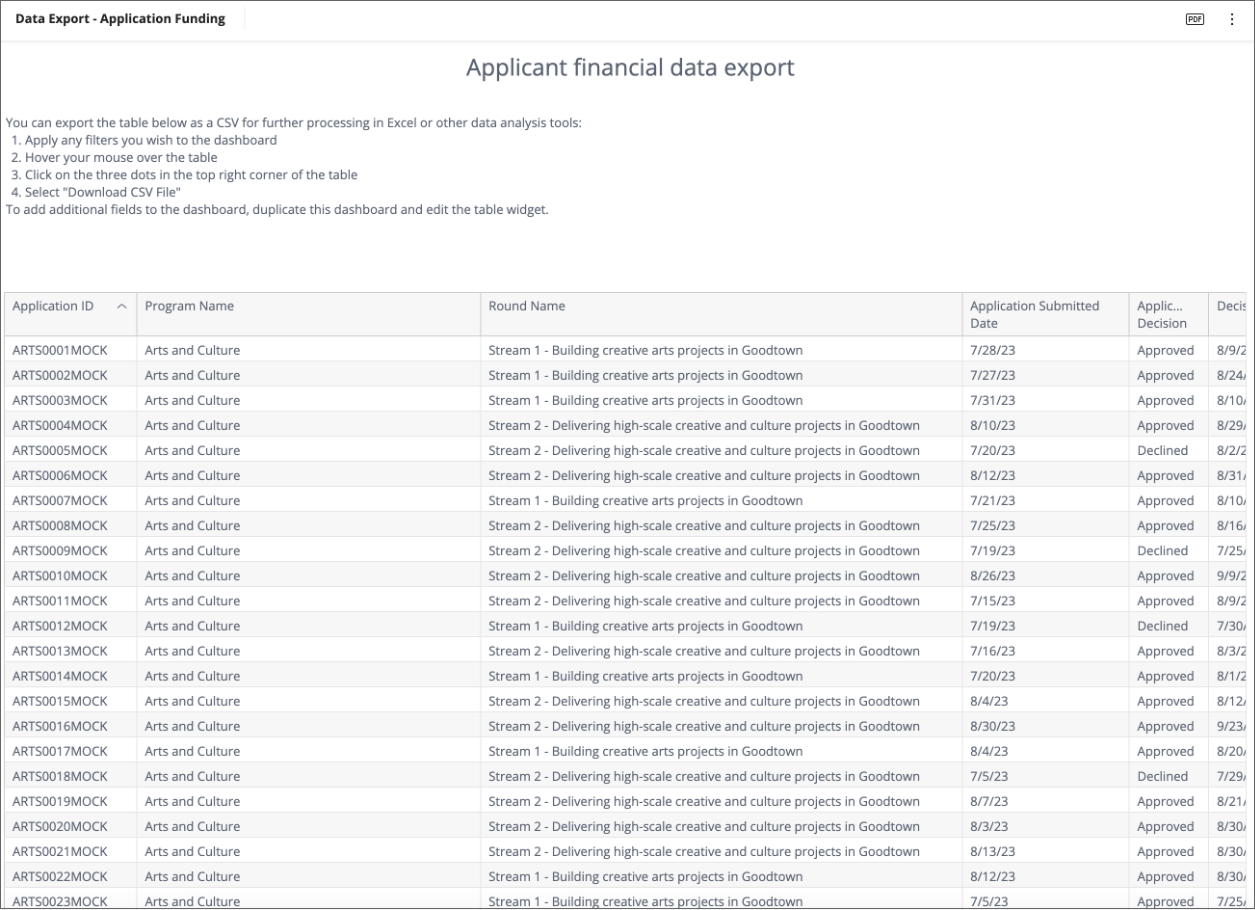1255x910 pixels.
Task: Select the ARTS0005MOCK application ID cell
Action: pos(70,450)
